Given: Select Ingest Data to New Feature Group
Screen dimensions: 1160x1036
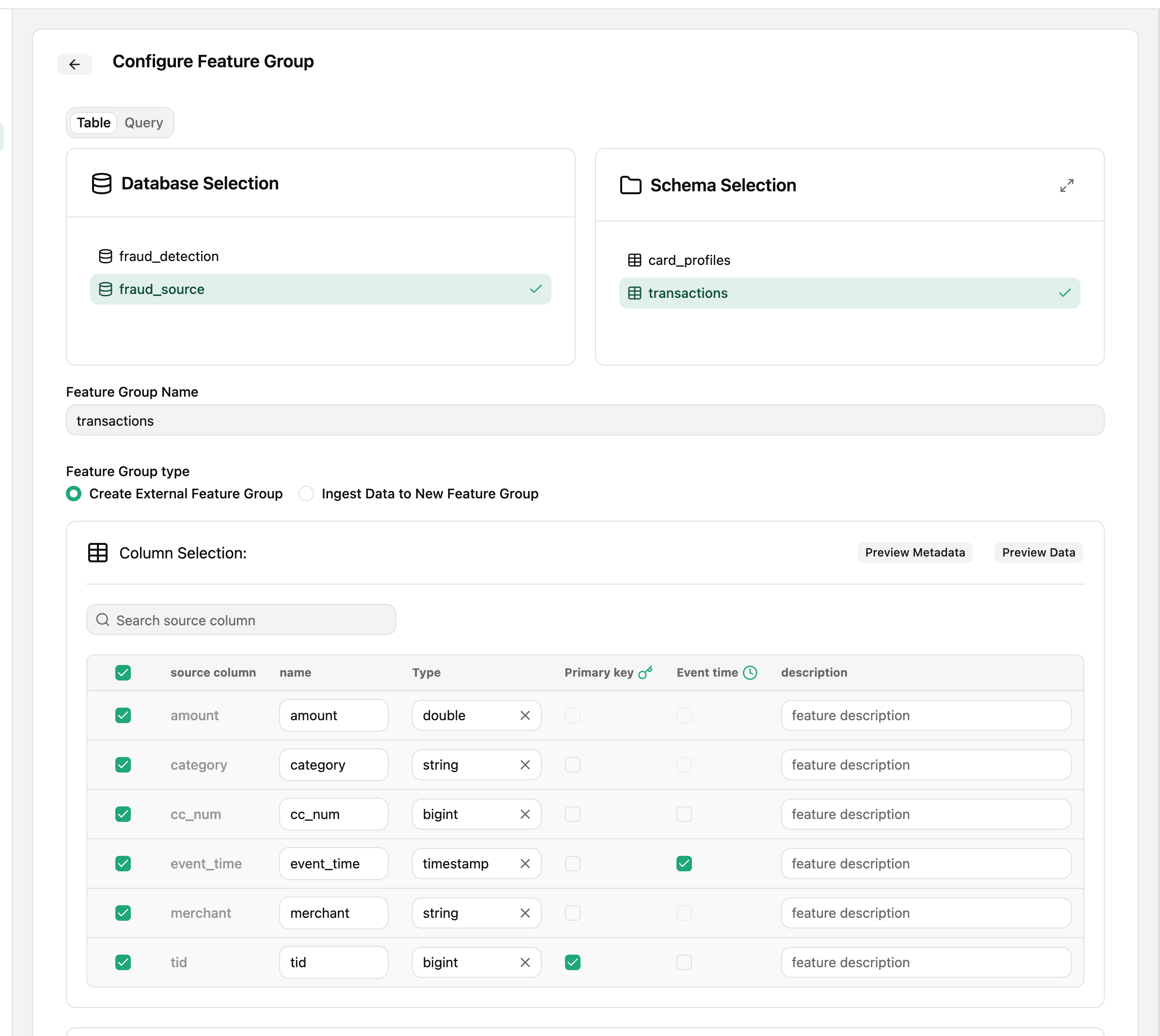Looking at the screenshot, I should click(x=306, y=494).
